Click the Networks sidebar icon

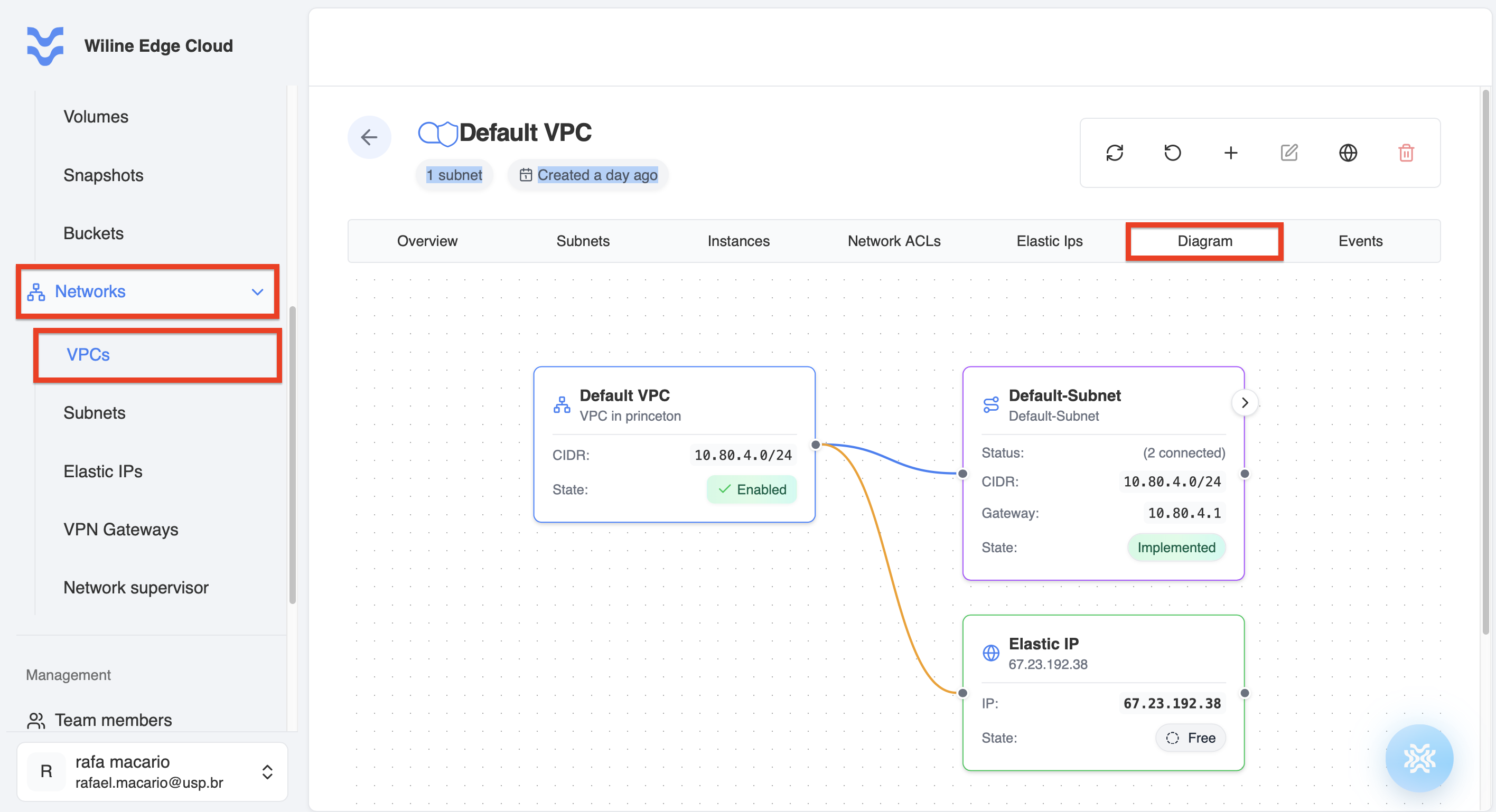pyautogui.click(x=36, y=292)
